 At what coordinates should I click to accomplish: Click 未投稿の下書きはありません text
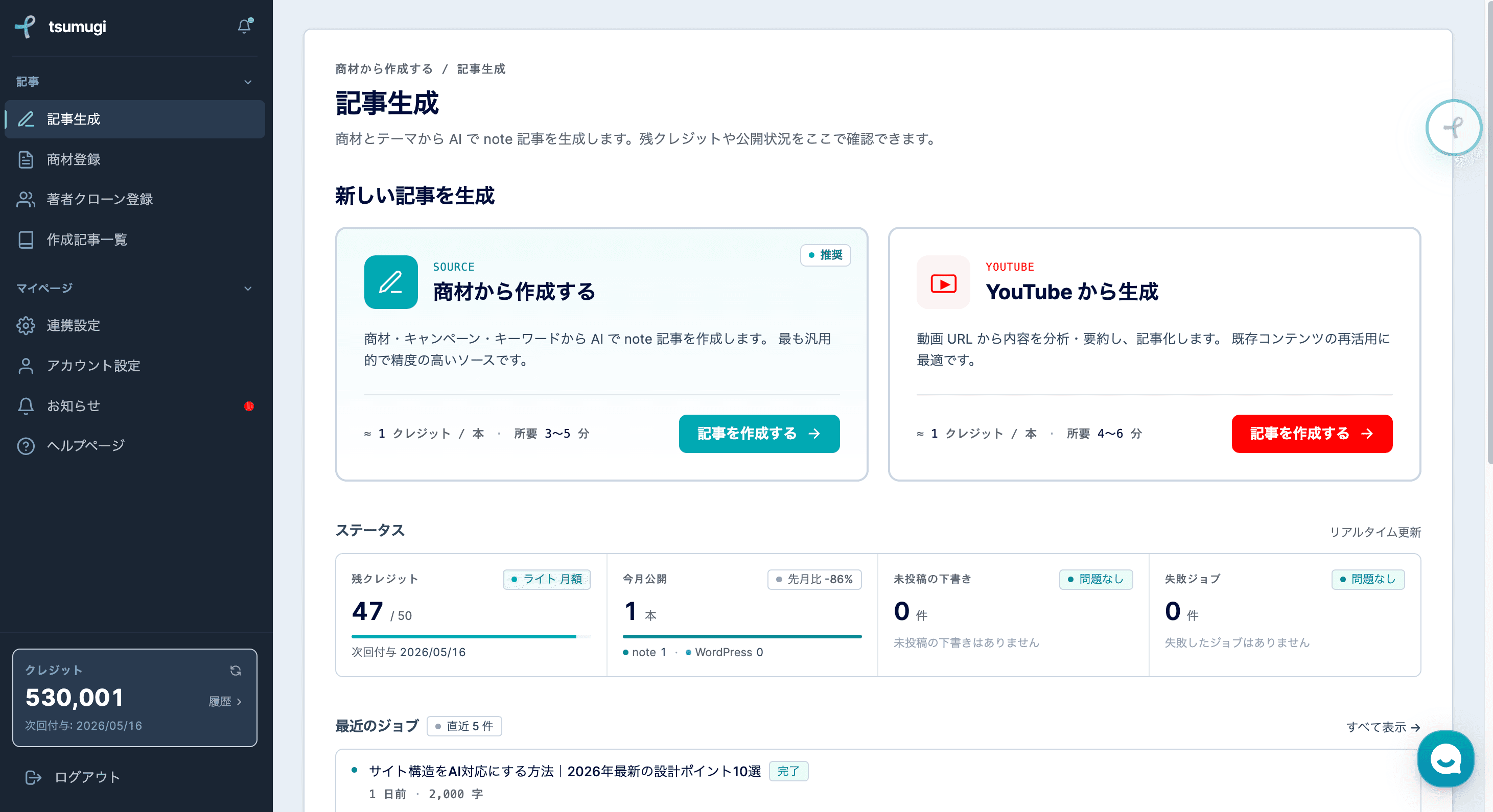pyautogui.click(x=966, y=642)
